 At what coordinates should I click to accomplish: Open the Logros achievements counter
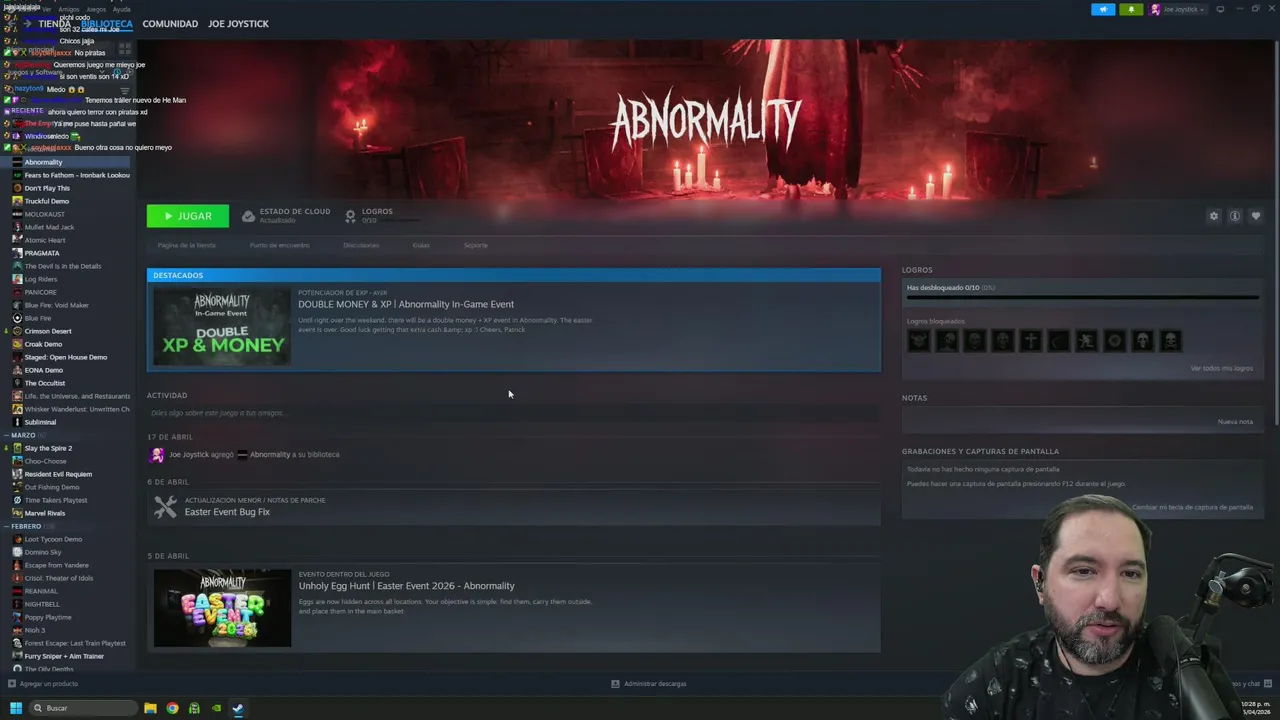(x=369, y=215)
